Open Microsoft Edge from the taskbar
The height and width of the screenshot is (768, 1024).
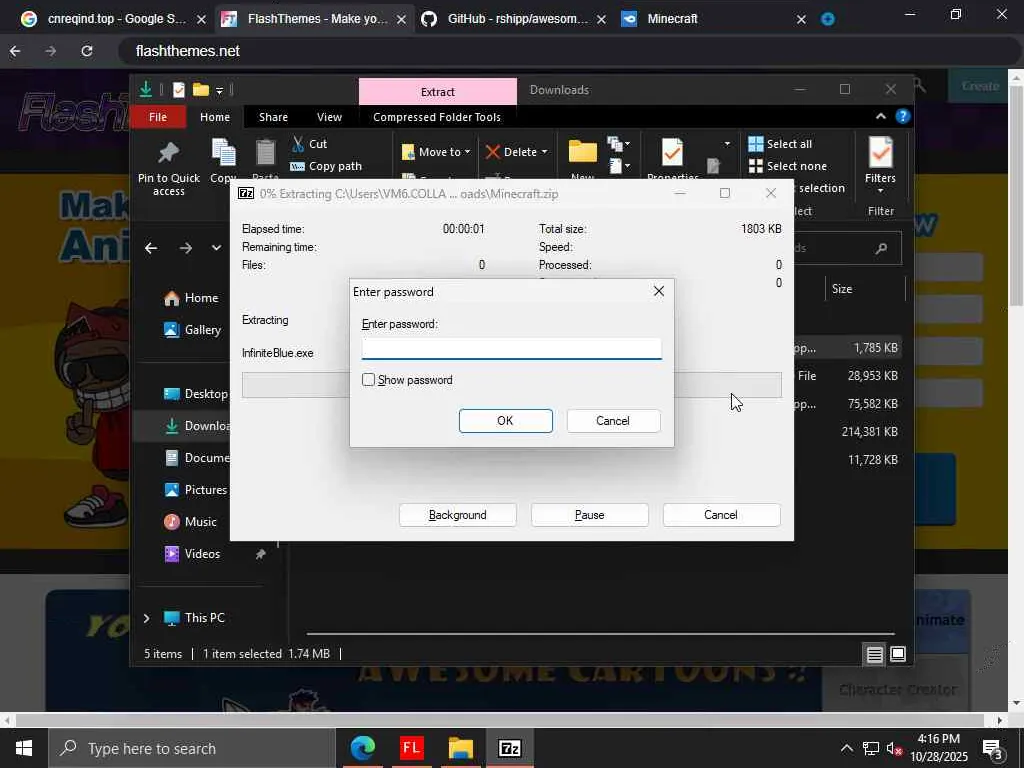[x=362, y=748]
